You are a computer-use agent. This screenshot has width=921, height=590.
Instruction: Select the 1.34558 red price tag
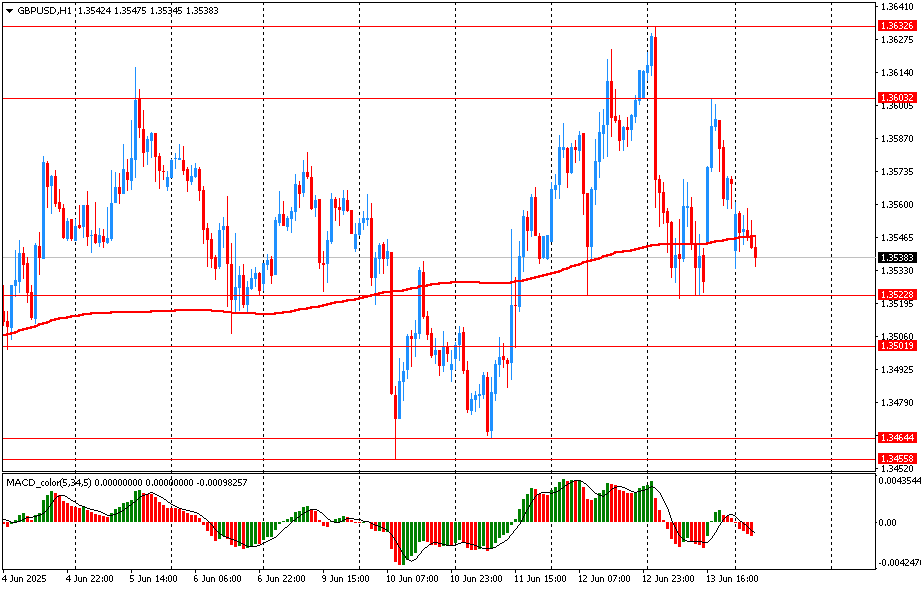[897, 459]
